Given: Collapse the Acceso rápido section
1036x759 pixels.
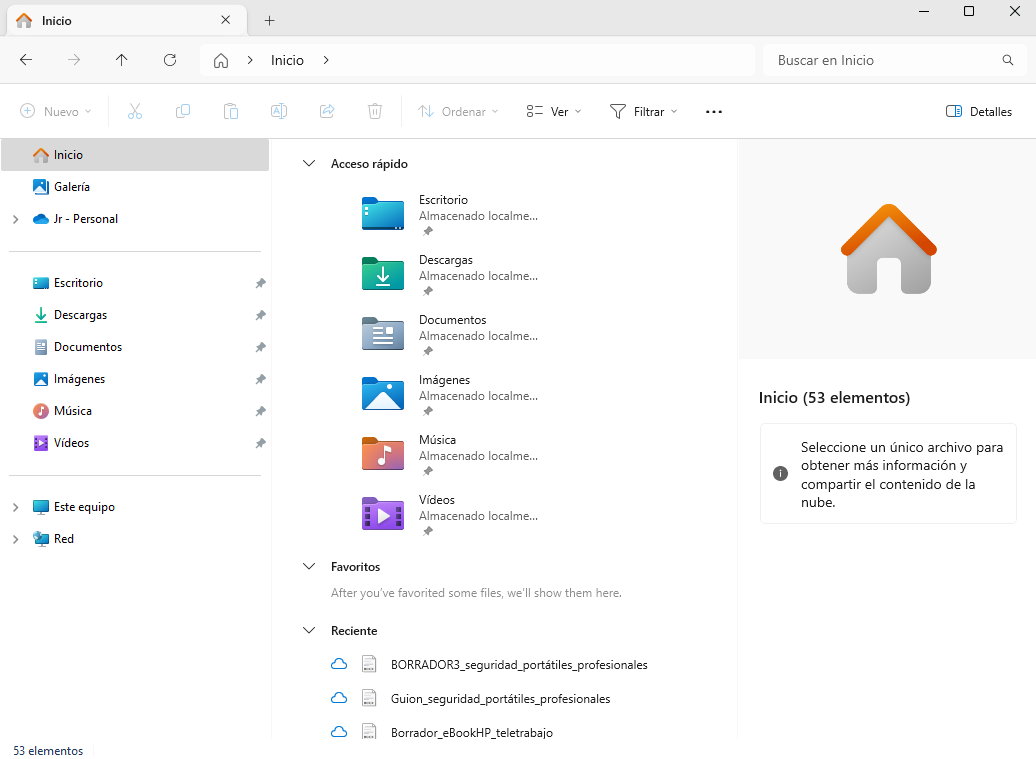Looking at the screenshot, I should pyautogui.click(x=309, y=164).
